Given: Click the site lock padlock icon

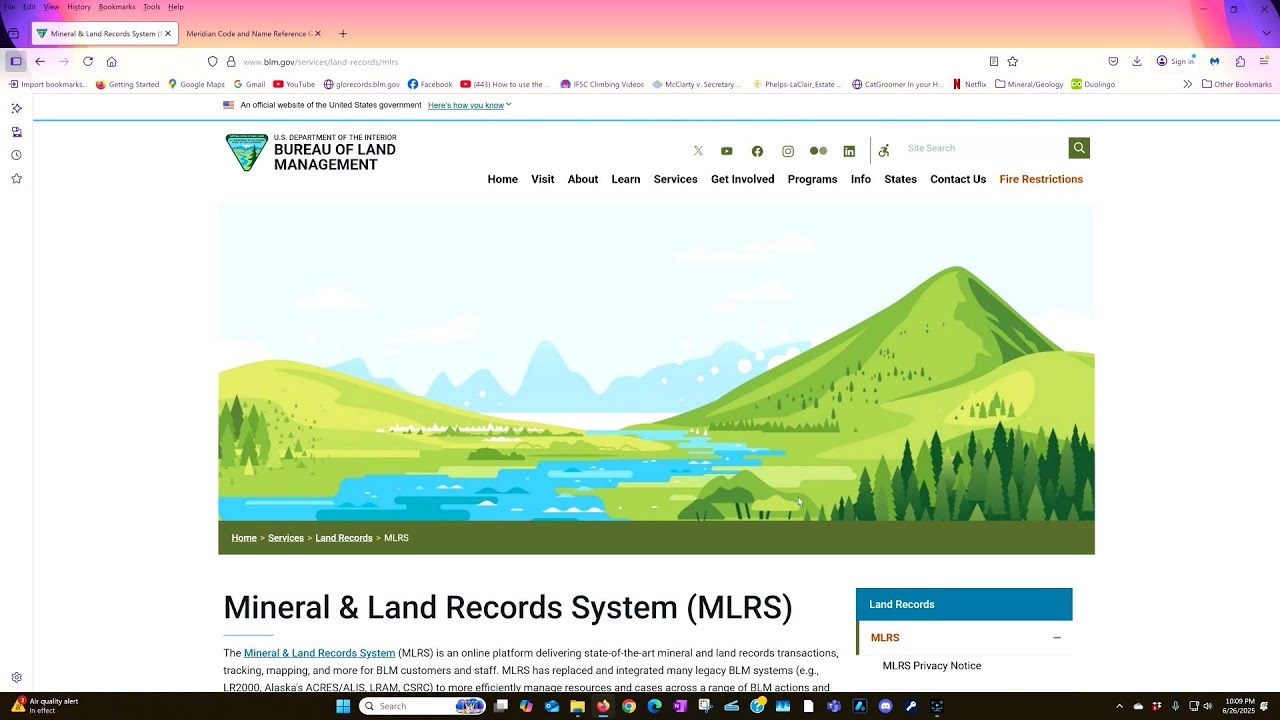Looking at the screenshot, I should pyautogui.click(x=231, y=61).
